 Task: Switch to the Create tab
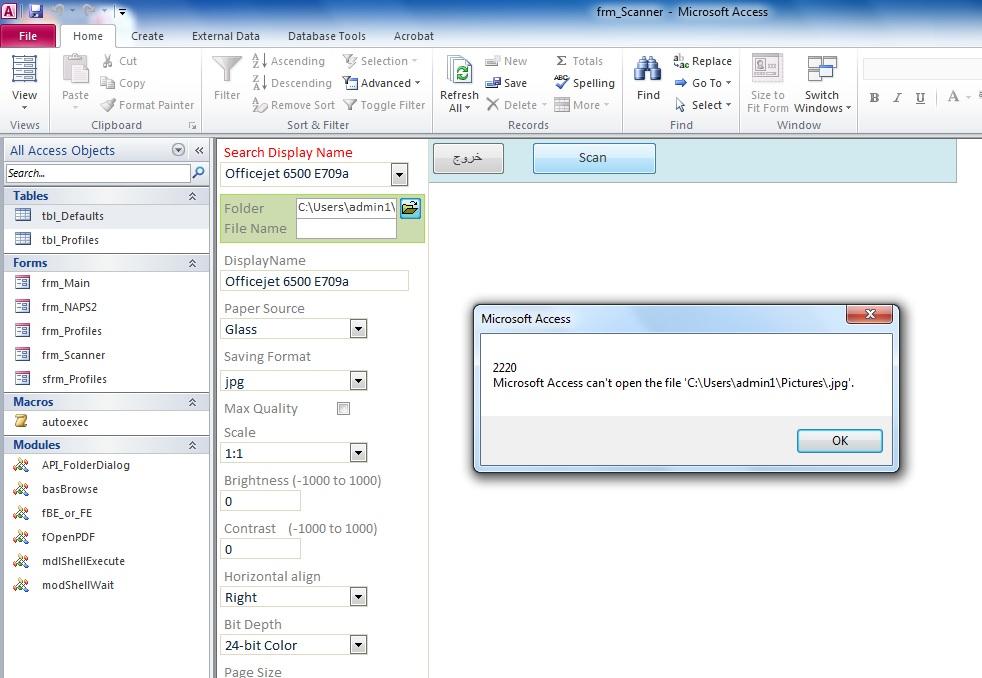[147, 36]
